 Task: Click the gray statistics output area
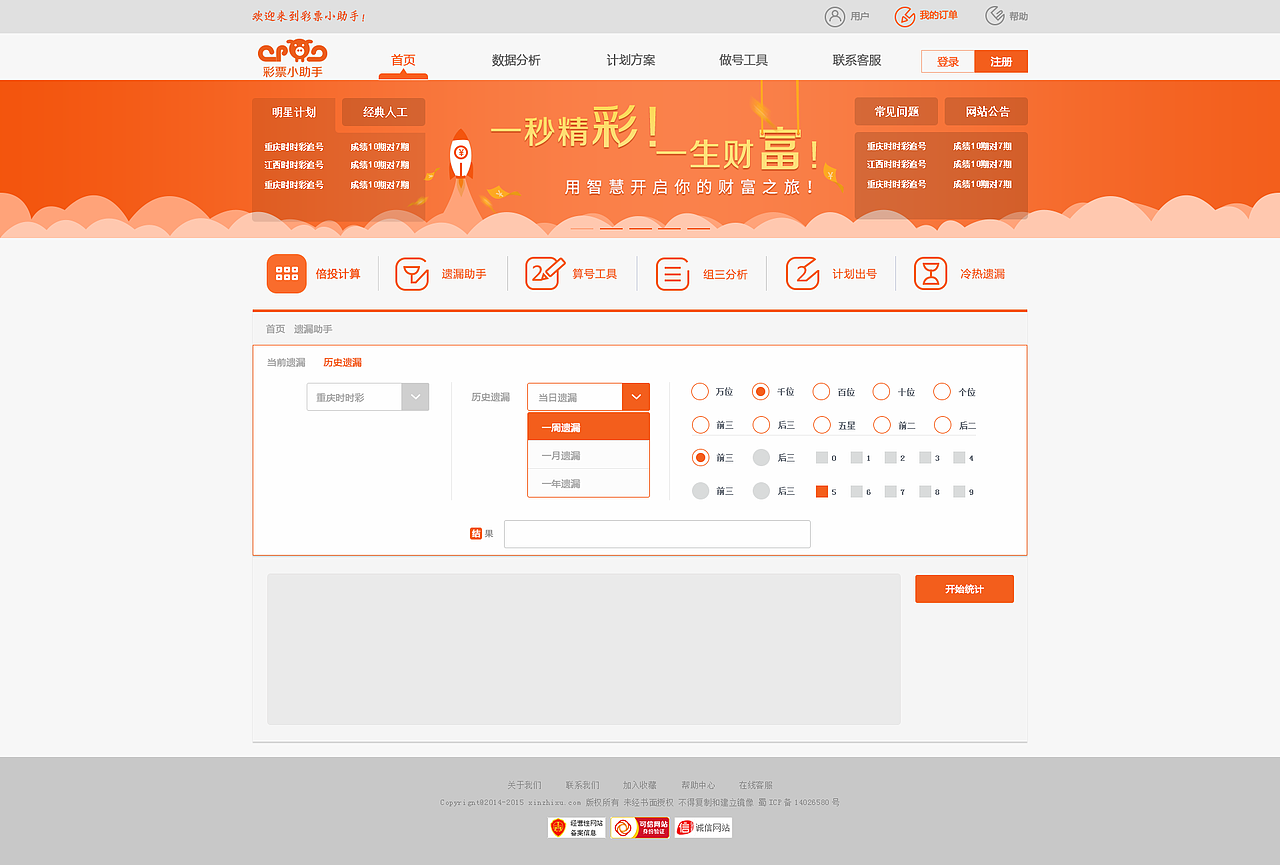point(584,649)
